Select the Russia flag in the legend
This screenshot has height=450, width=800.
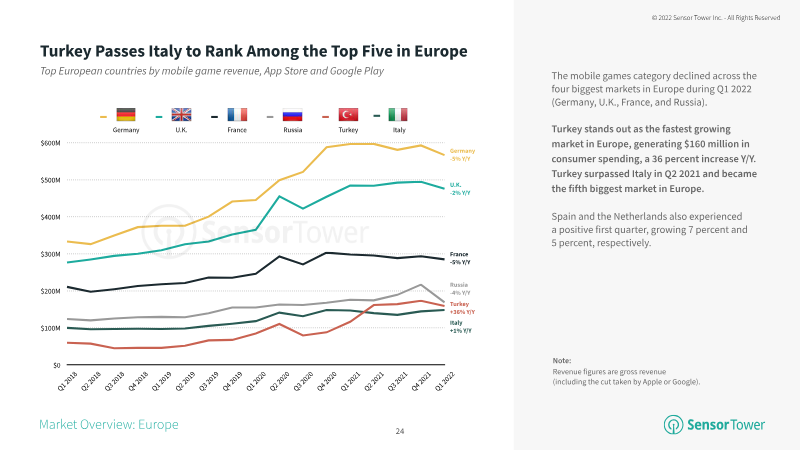point(292,115)
